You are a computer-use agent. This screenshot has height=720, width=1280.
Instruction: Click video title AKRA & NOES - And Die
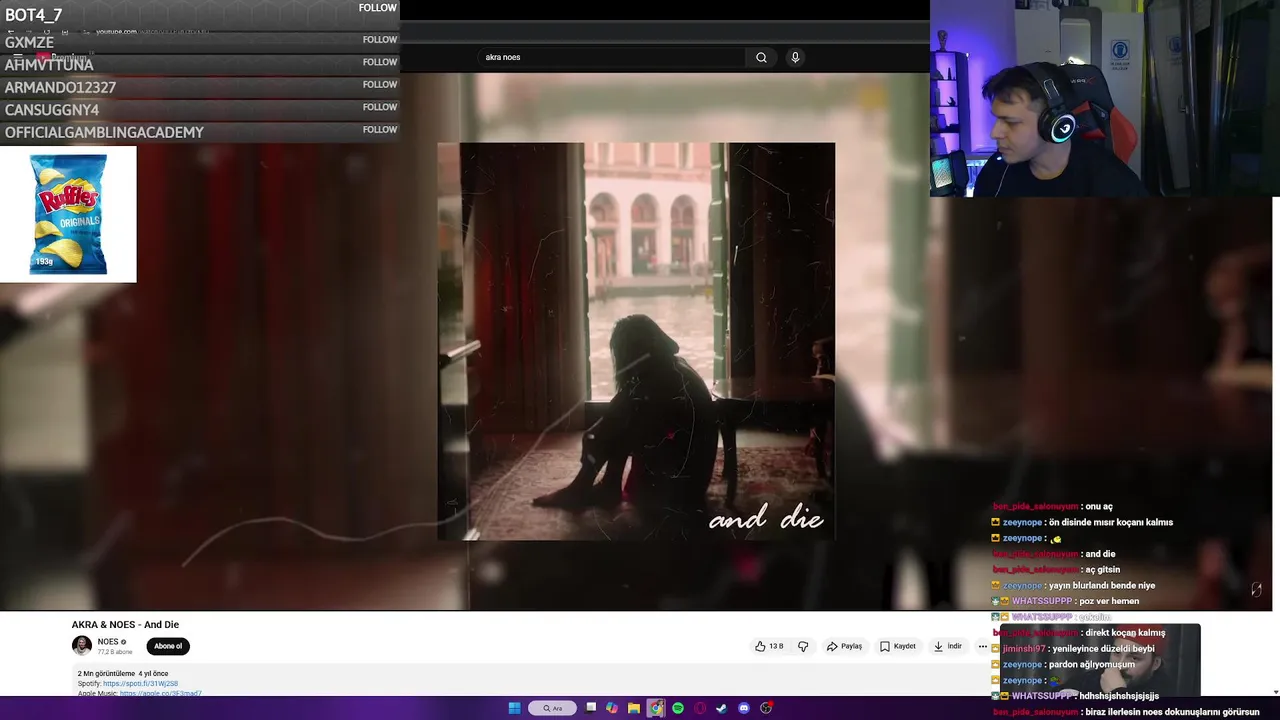[125, 625]
